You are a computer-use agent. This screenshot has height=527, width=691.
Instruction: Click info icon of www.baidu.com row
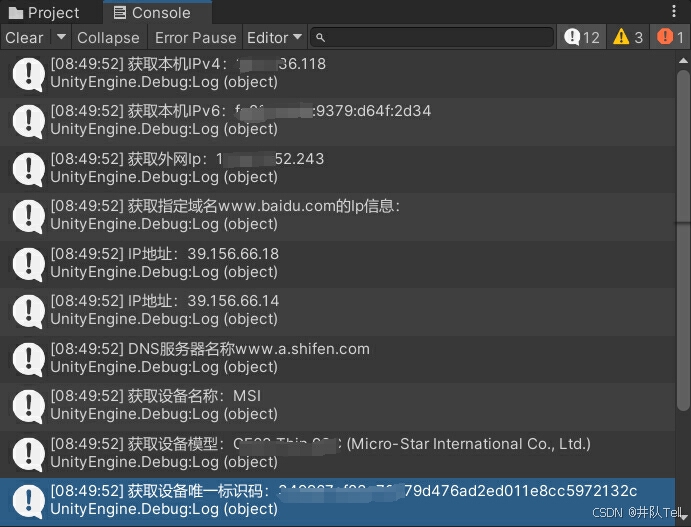pos(29,216)
